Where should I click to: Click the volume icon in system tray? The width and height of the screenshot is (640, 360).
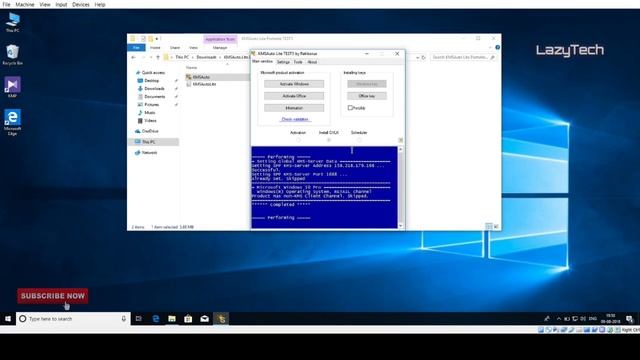(583, 319)
